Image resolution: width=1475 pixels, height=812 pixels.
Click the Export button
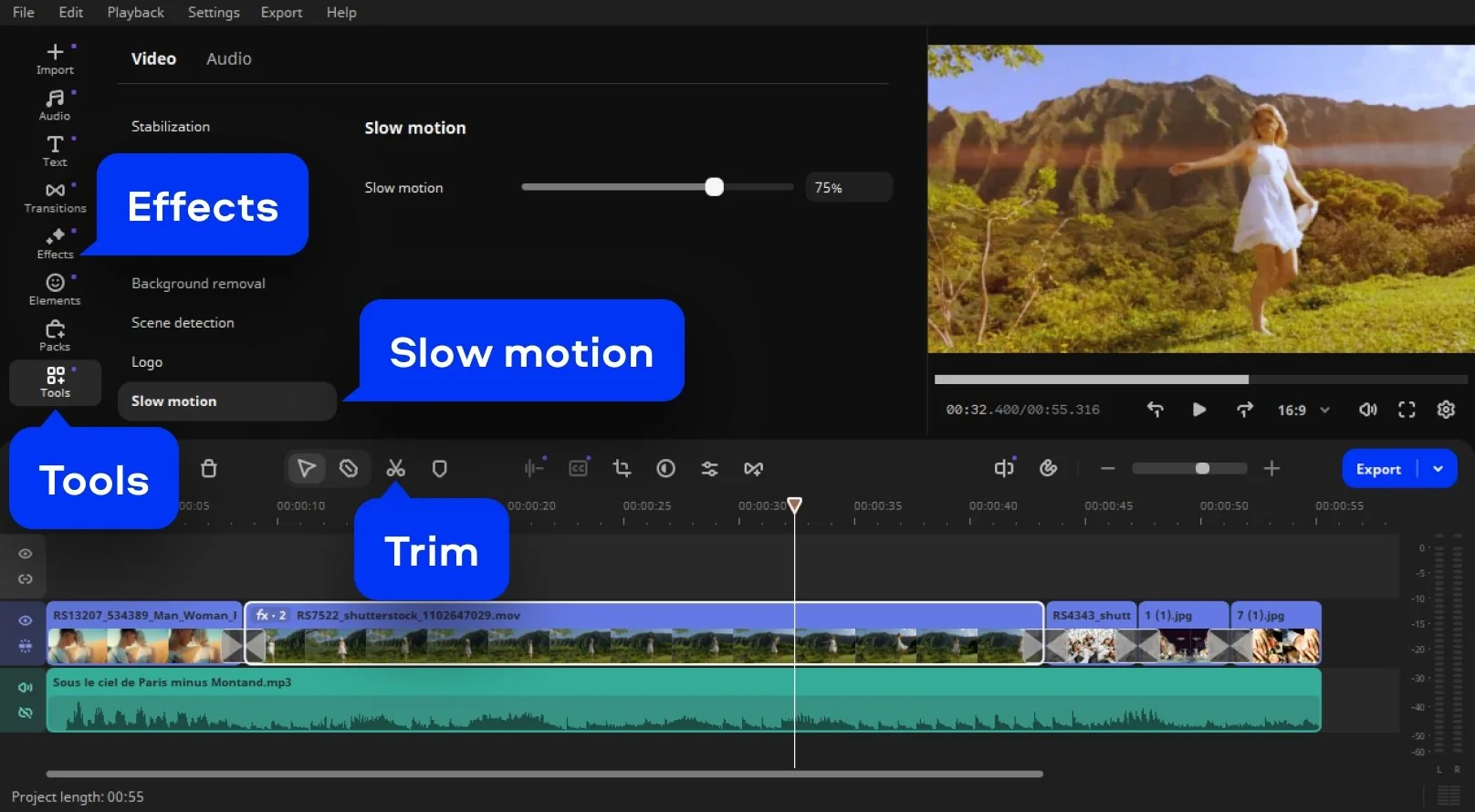[1377, 469]
